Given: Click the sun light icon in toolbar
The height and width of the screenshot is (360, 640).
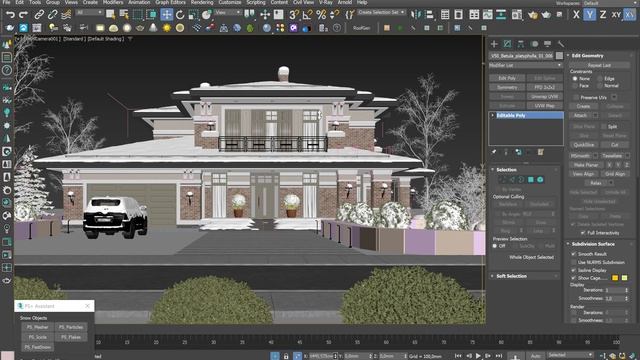Looking at the screenshot, I should coord(167,28).
